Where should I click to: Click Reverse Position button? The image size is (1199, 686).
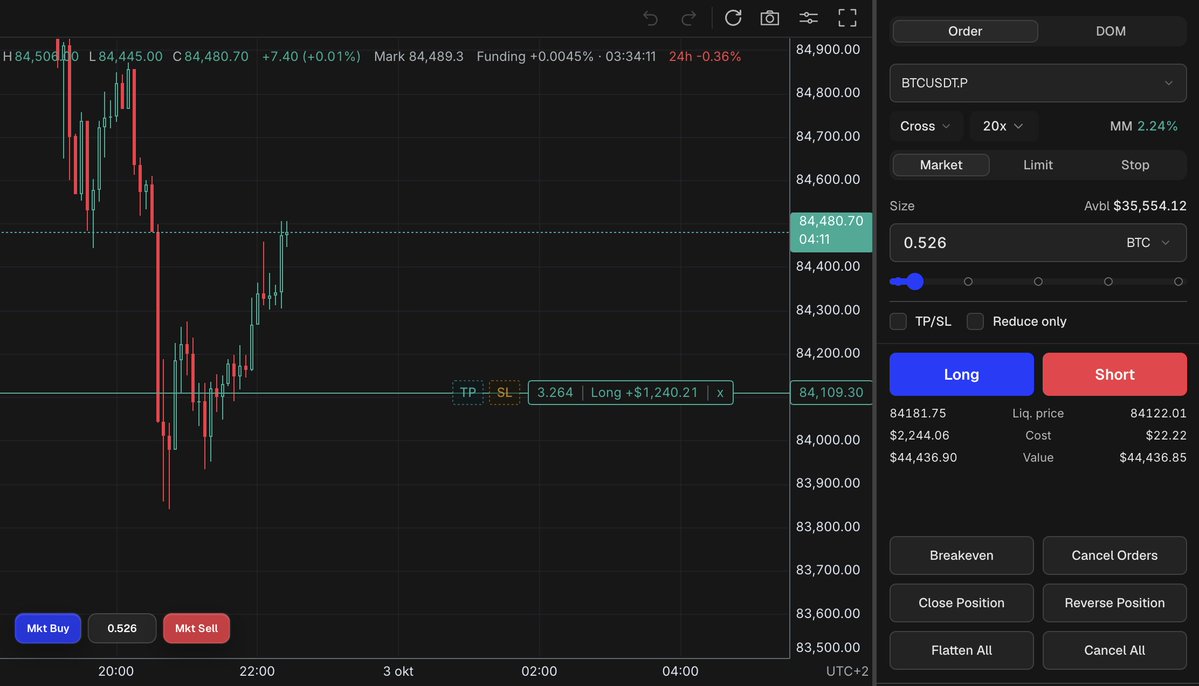[x=1114, y=603]
